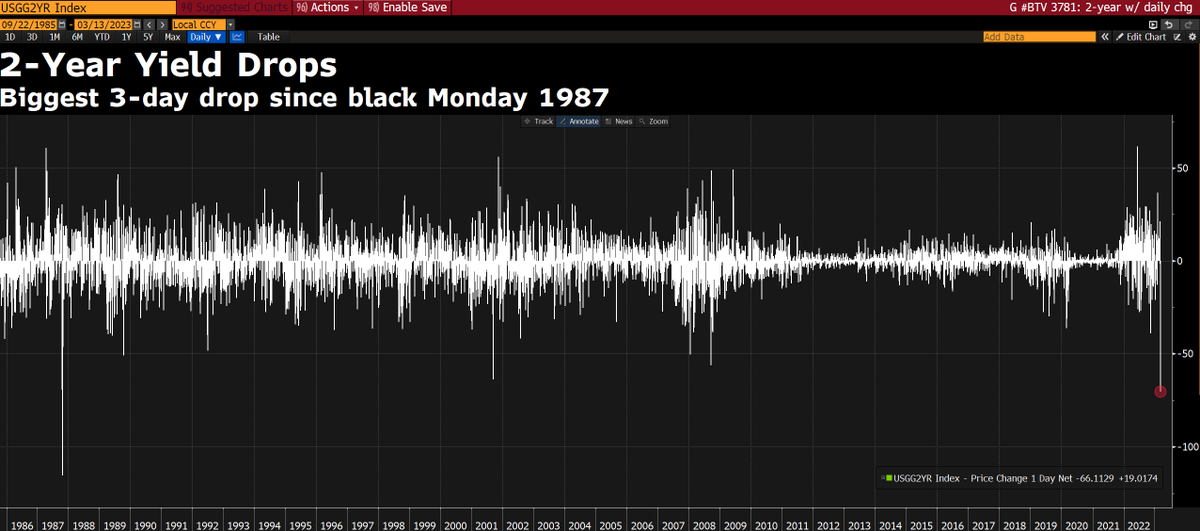The image size is (1200, 531).
Task: Click the chart title 2-Year Yield Drops
Action: coord(168,67)
